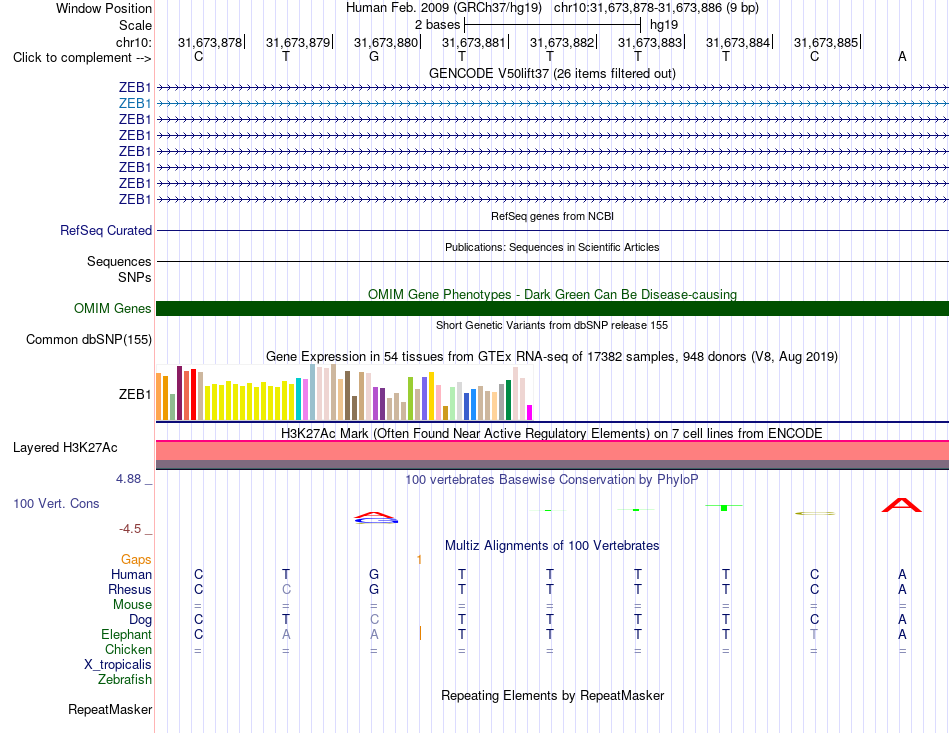950x733 pixels.
Task: Click the OMIM Genes track label
Action: [113, 308]
